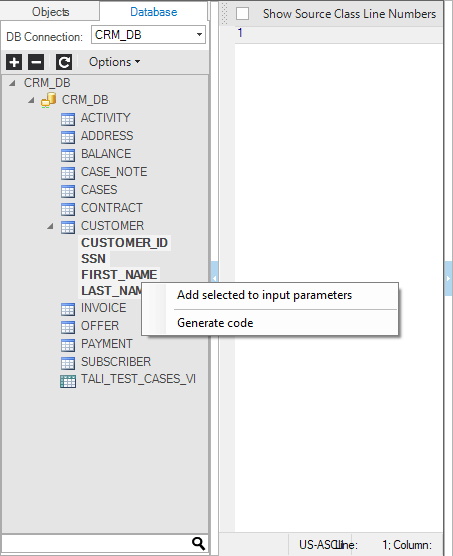Screen dimensions: 453x556
Task: Select the ACTIVITY table icon
Action: 68,119
